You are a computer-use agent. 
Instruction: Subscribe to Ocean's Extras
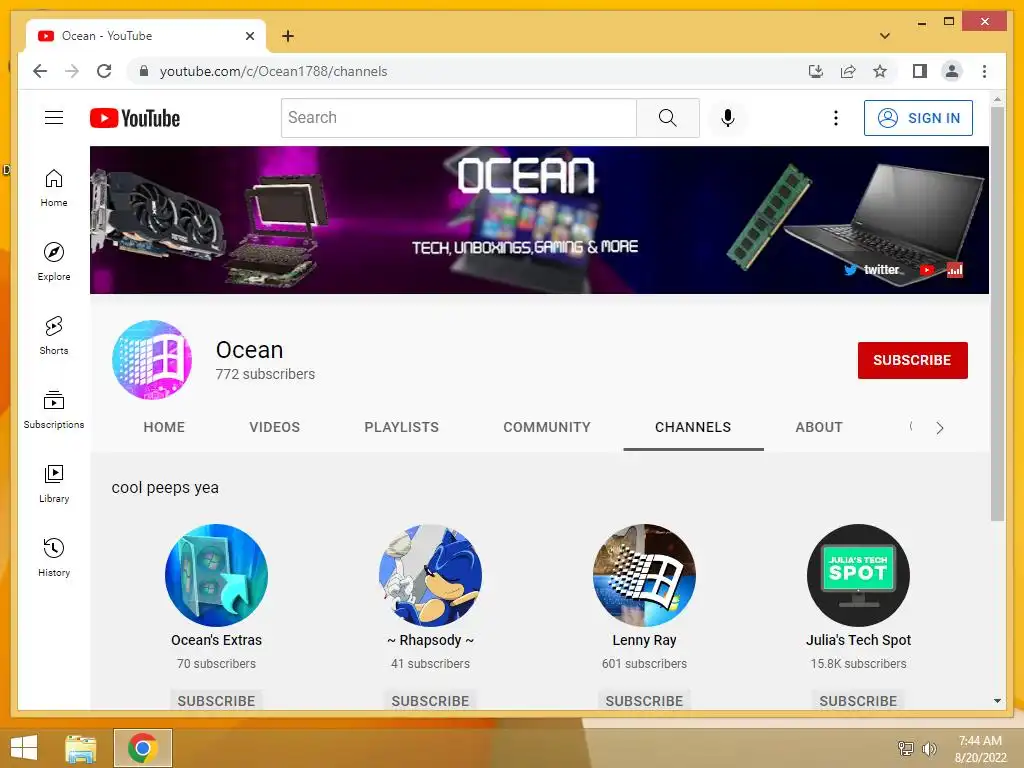216,700
